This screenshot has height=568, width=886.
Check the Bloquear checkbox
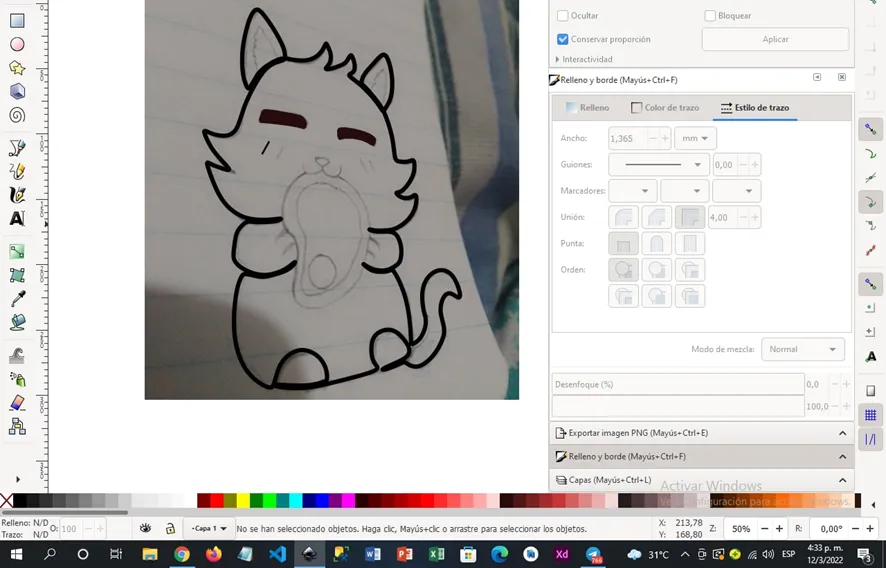[x=710, y=16]
